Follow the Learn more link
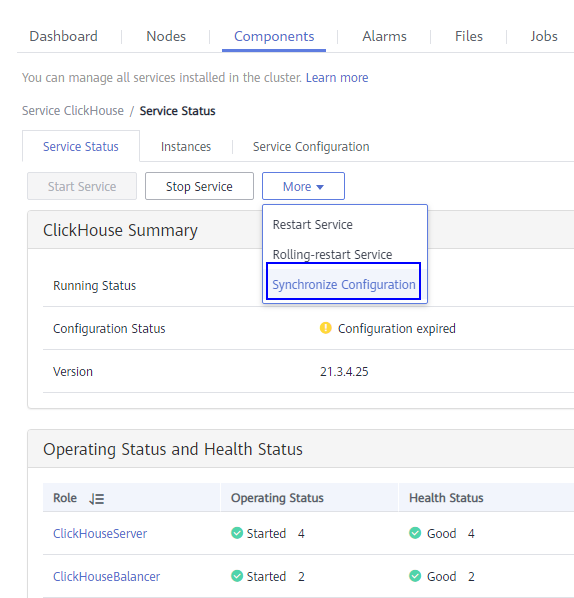574x598 pixels. (337, 77)
